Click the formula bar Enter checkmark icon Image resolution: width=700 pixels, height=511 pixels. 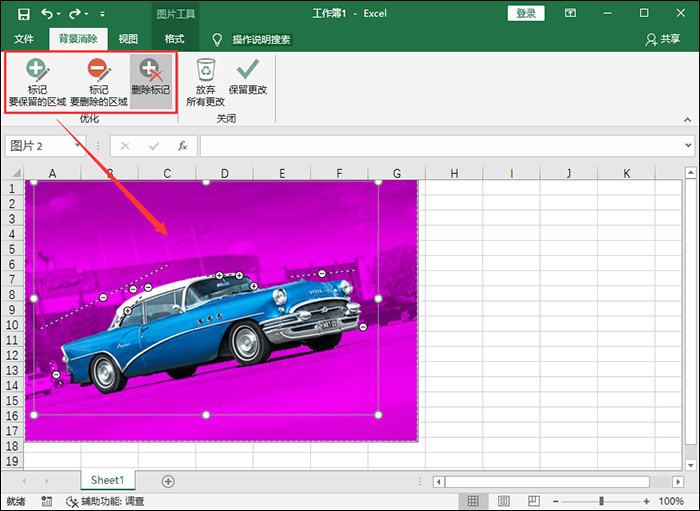coord(154,146)
